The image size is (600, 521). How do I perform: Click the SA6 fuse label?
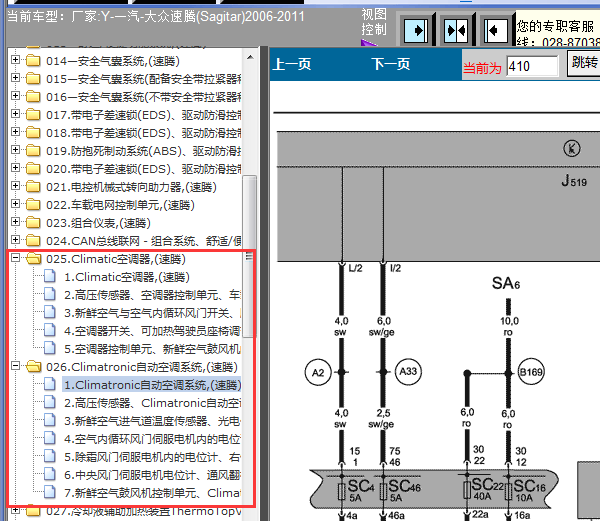click(506, 283)
